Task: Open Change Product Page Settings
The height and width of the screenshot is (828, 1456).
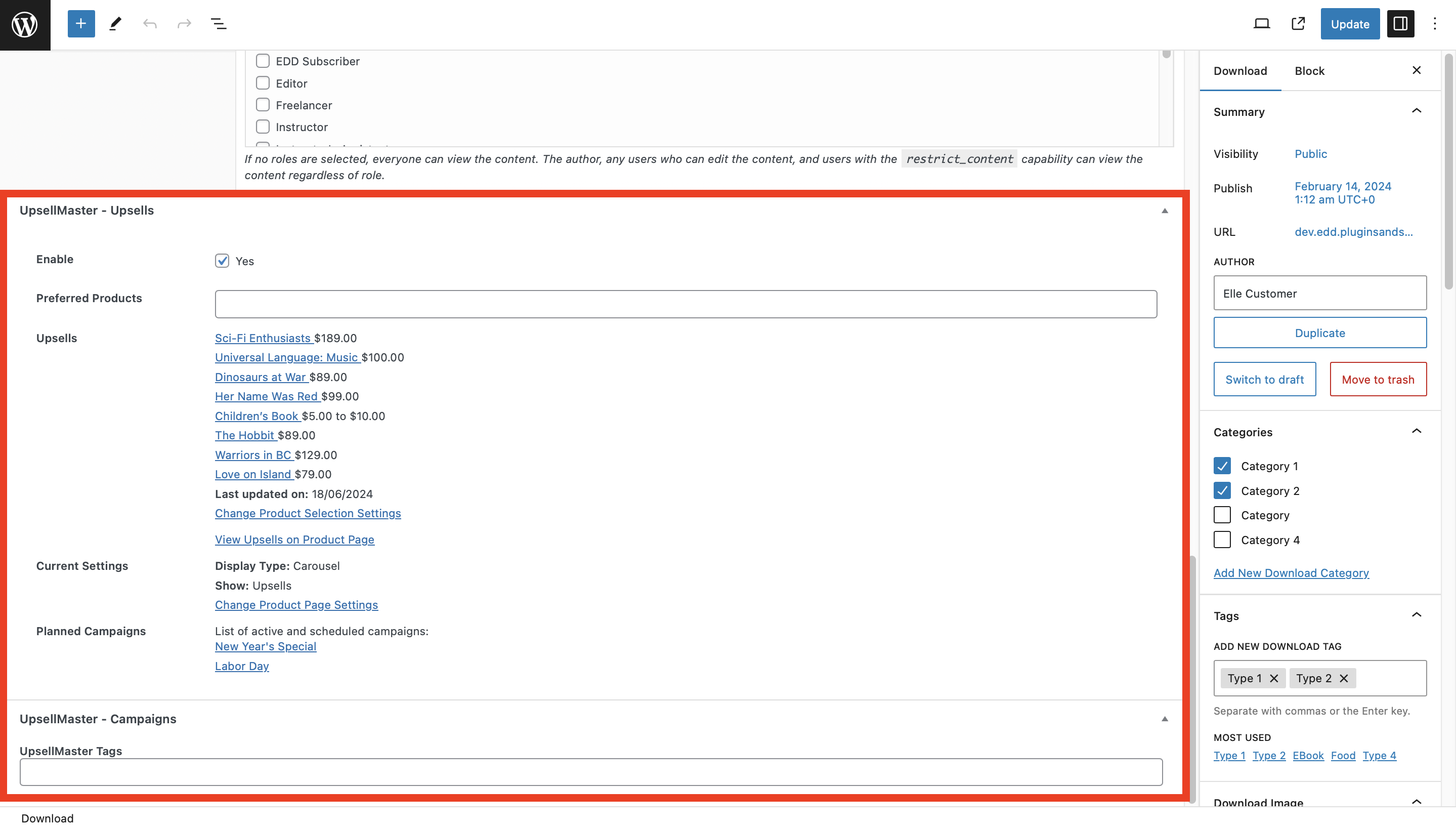Action: (x=296, y=604)
